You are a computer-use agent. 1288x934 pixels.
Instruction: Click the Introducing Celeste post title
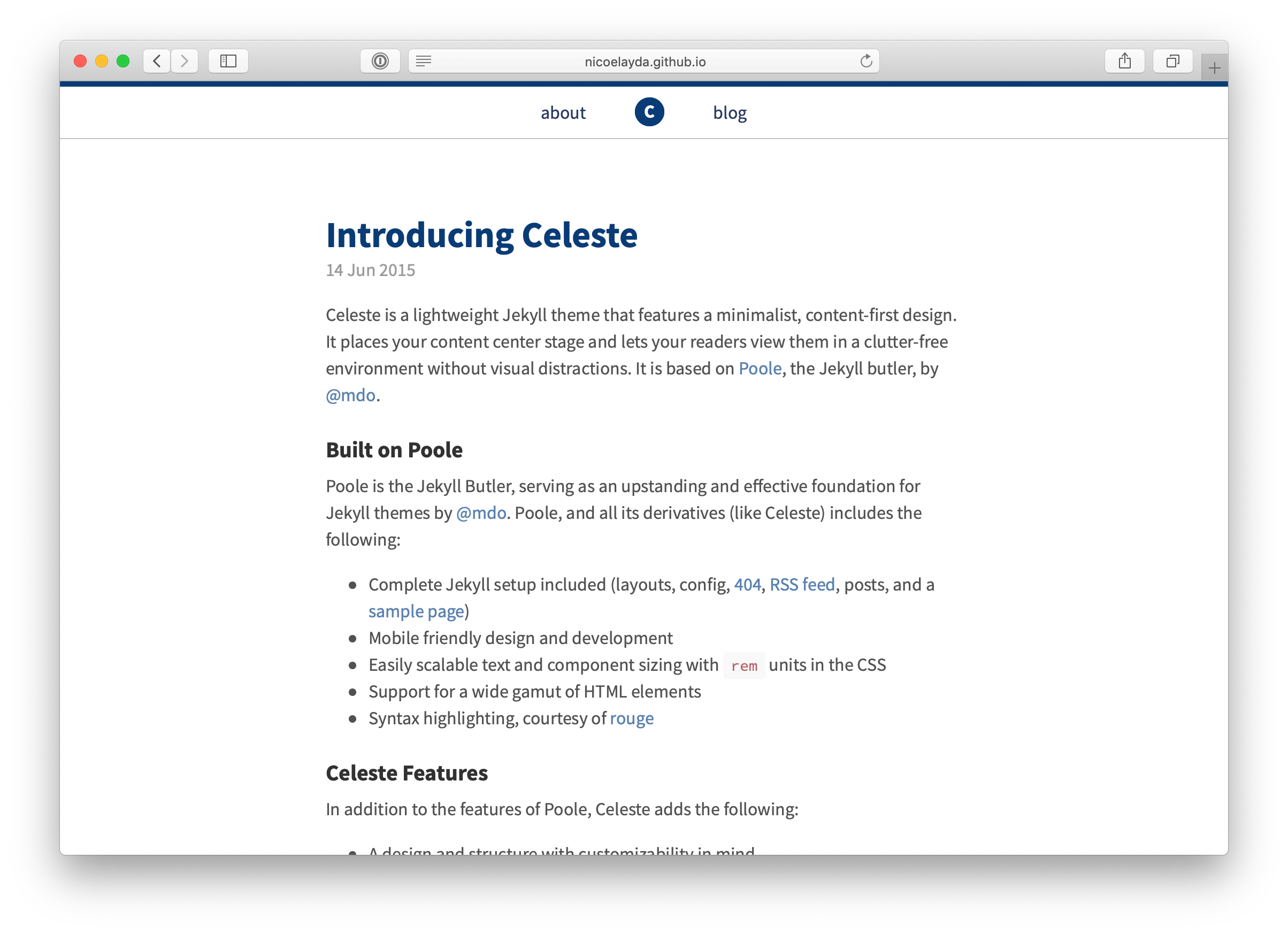pos(481,235)
